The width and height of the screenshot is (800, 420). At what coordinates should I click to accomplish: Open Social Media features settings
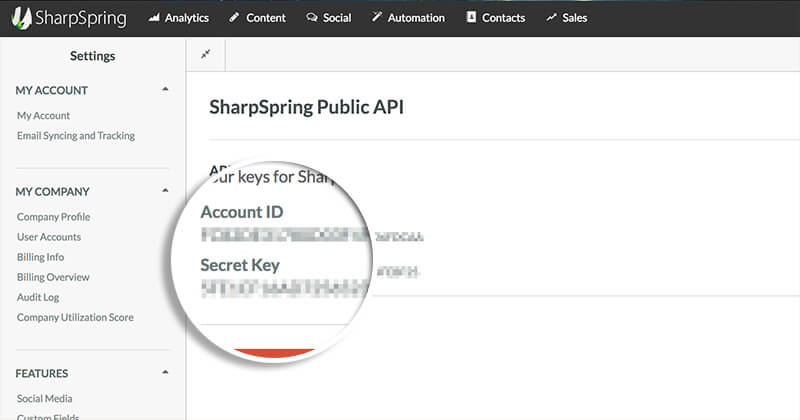pyautogui.click(x=44, y=398)
